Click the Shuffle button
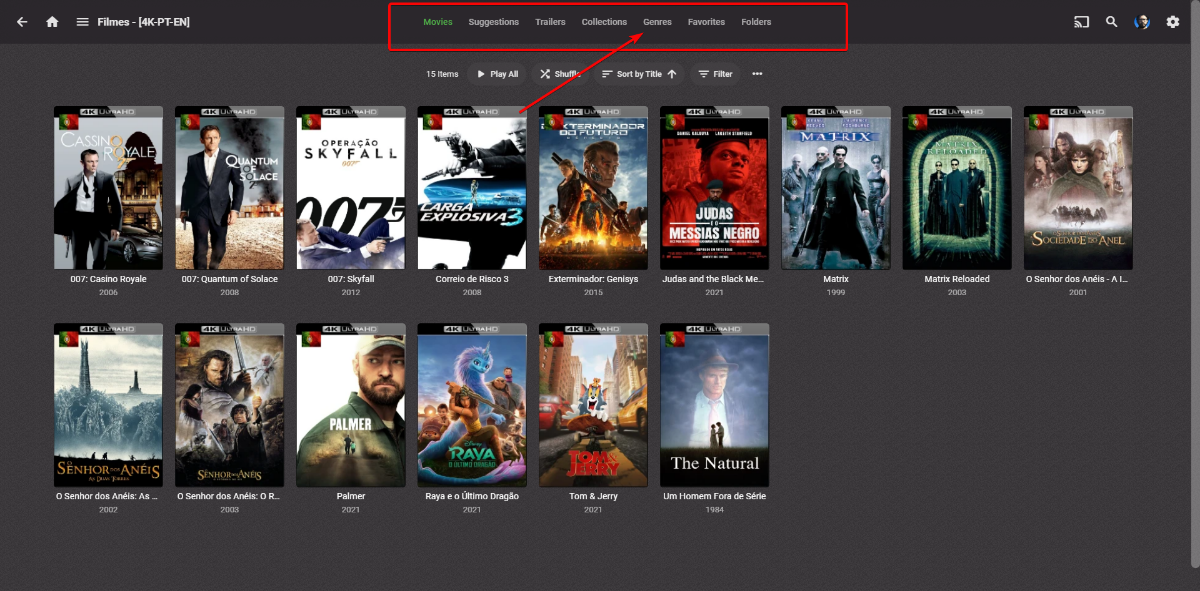Viewport: 1200px width, 591px height. point(559,74)
